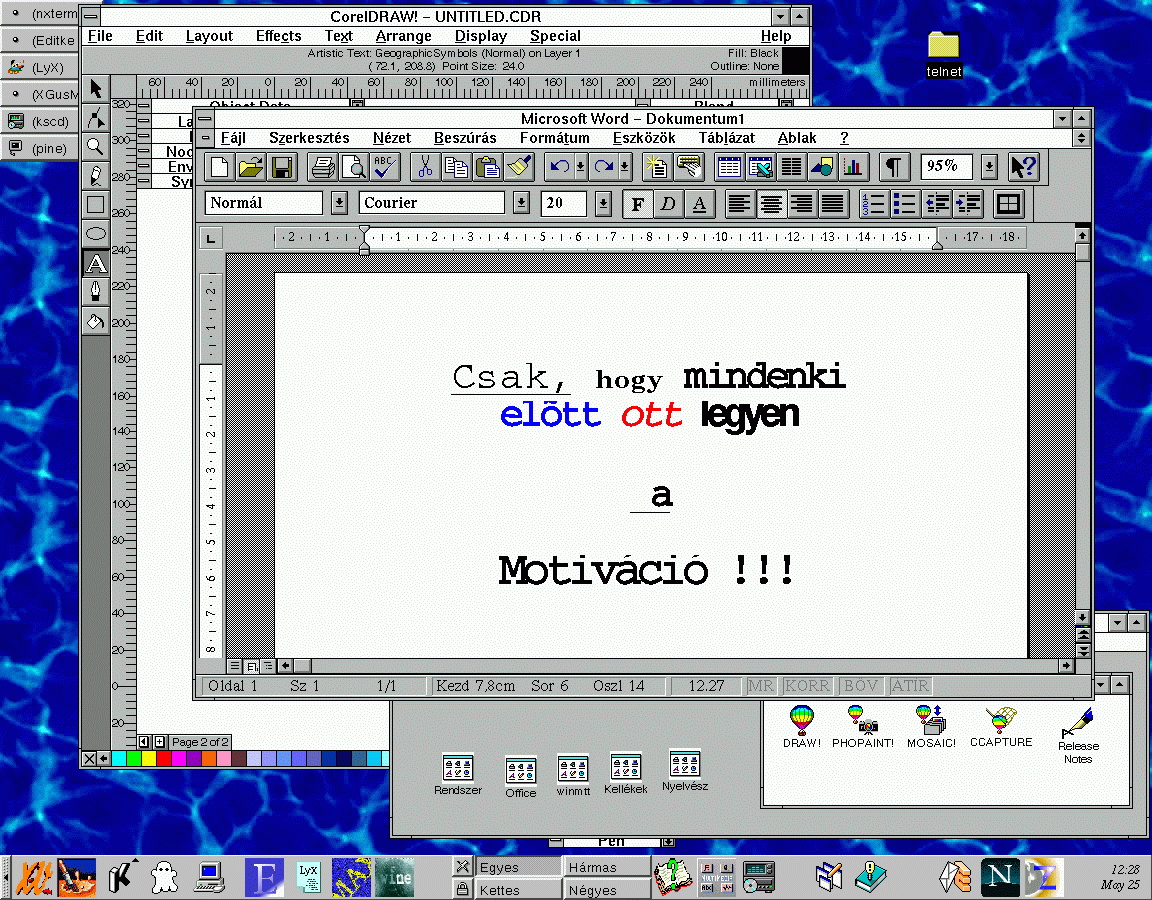Open the 95% zoom level dropdown
This screenshot has height=900, width=1152.
tap(989, 166)
